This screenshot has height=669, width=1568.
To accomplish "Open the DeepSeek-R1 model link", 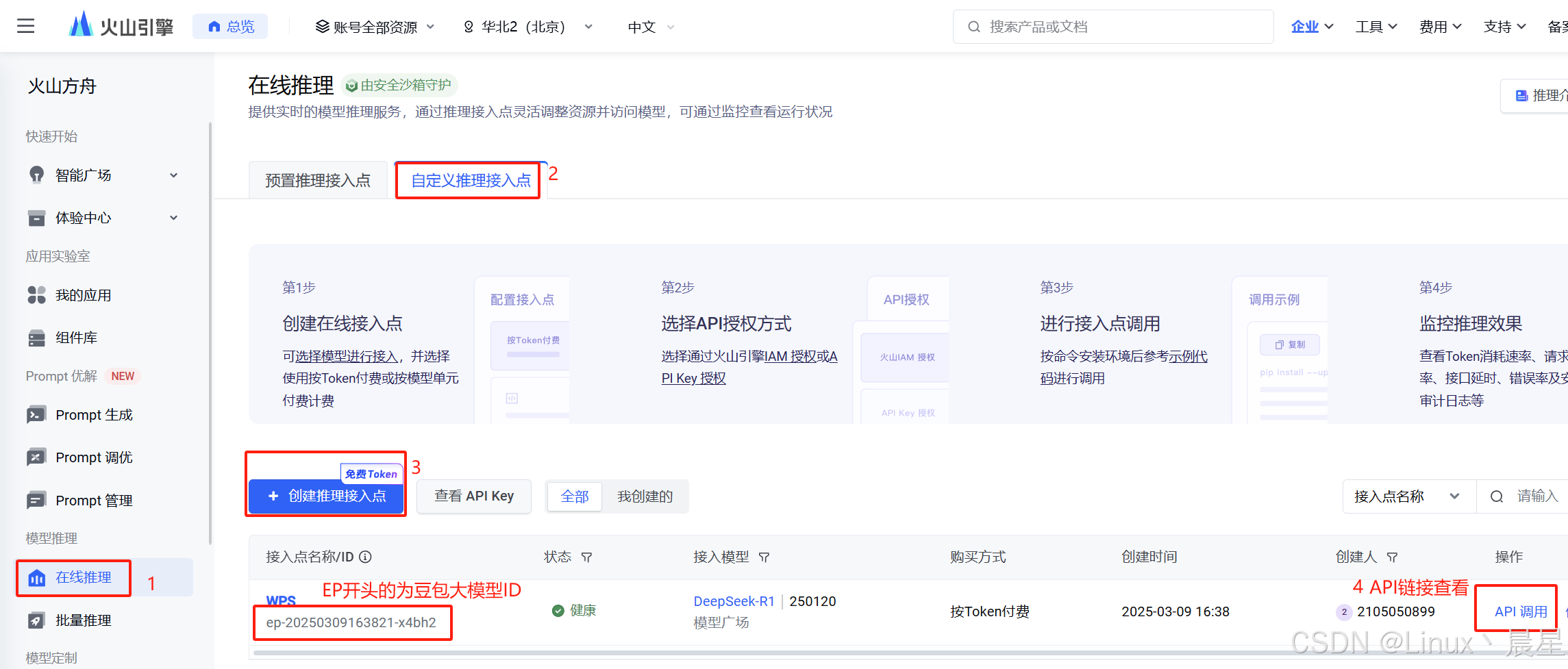I will (x=734, y=601).
